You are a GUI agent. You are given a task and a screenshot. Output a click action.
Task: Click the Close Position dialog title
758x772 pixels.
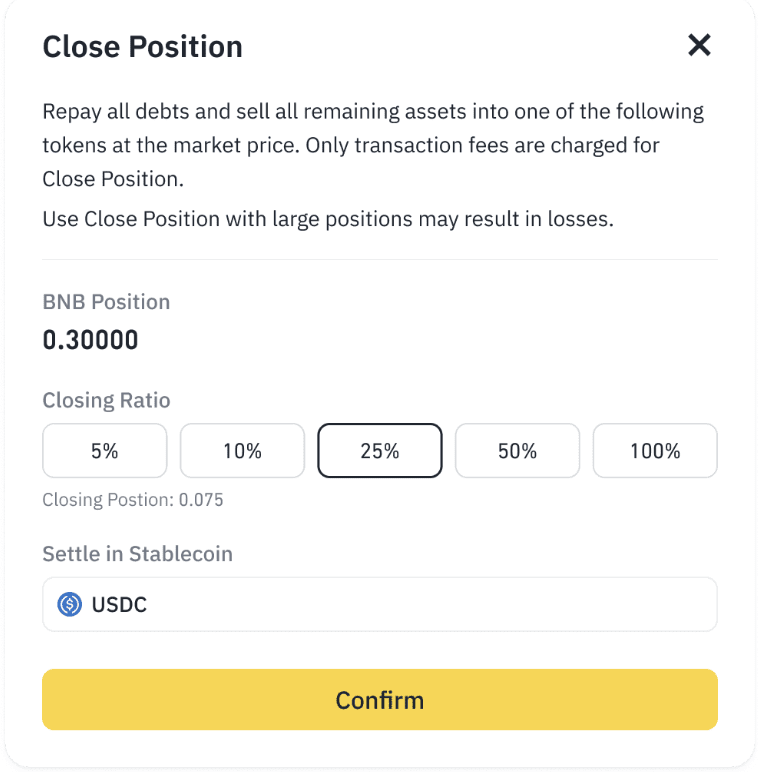click(x=142, y=47)
